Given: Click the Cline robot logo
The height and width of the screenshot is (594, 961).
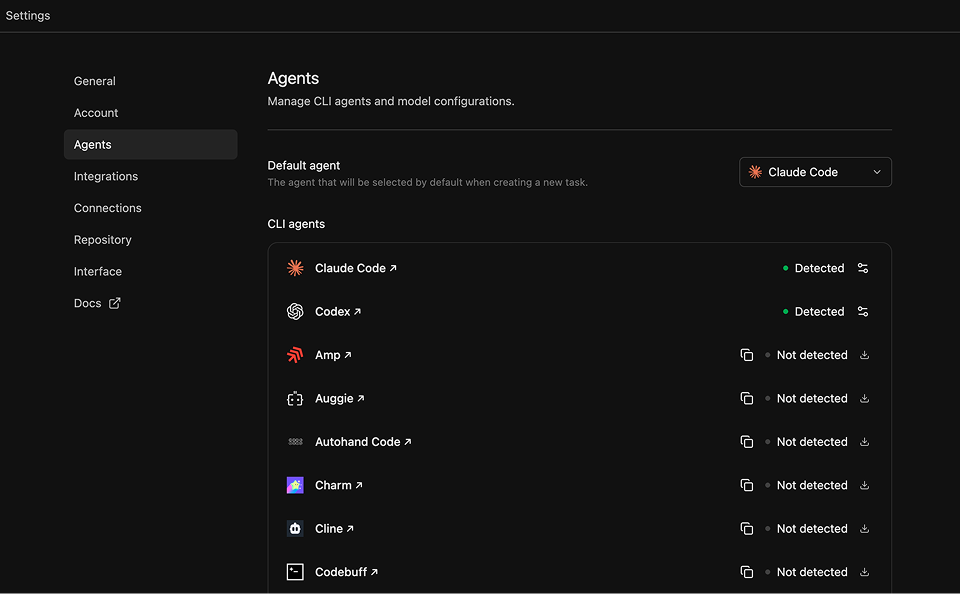Looking at the screenshot, I should pyautogui.click(x=295, y=528).
